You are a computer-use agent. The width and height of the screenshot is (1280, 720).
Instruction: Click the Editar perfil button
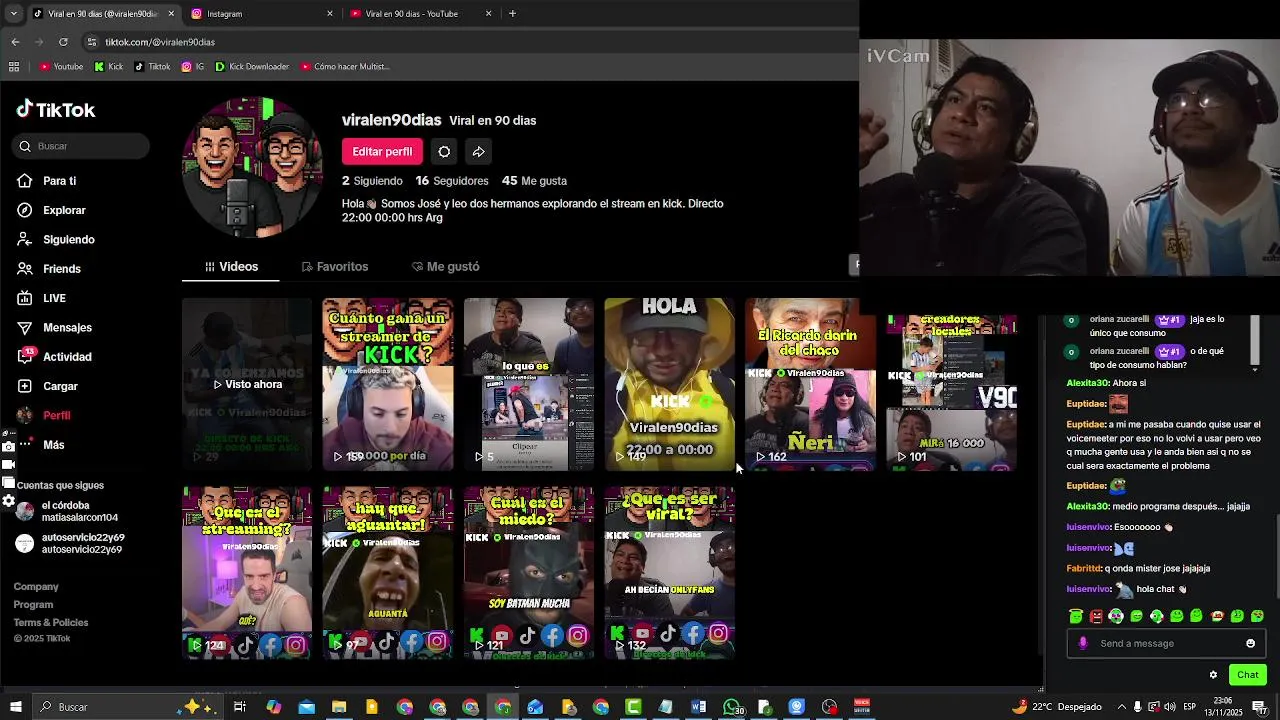tap(382, 152)
